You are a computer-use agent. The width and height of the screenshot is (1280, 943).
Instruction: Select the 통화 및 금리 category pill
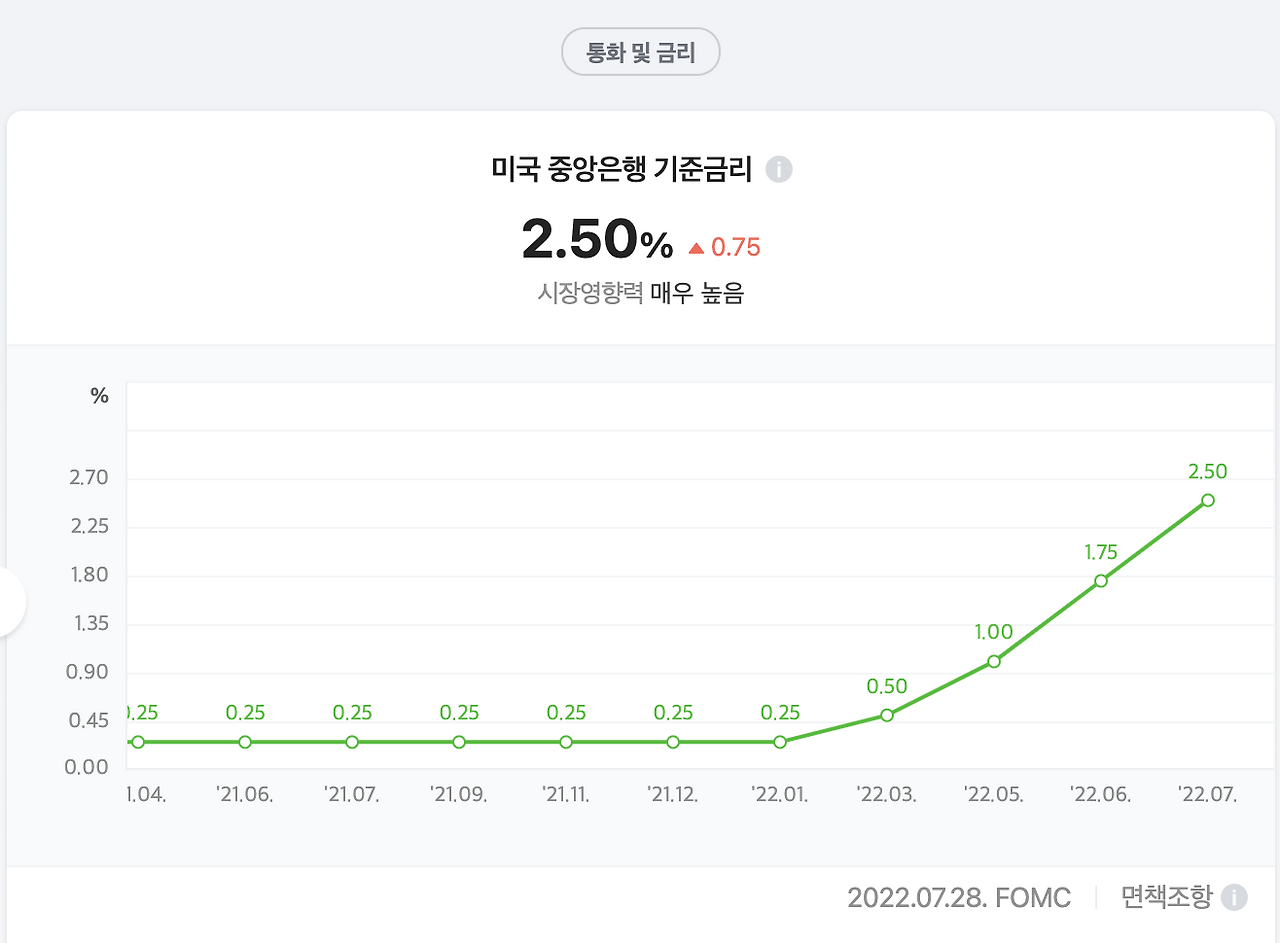(640, 51)
